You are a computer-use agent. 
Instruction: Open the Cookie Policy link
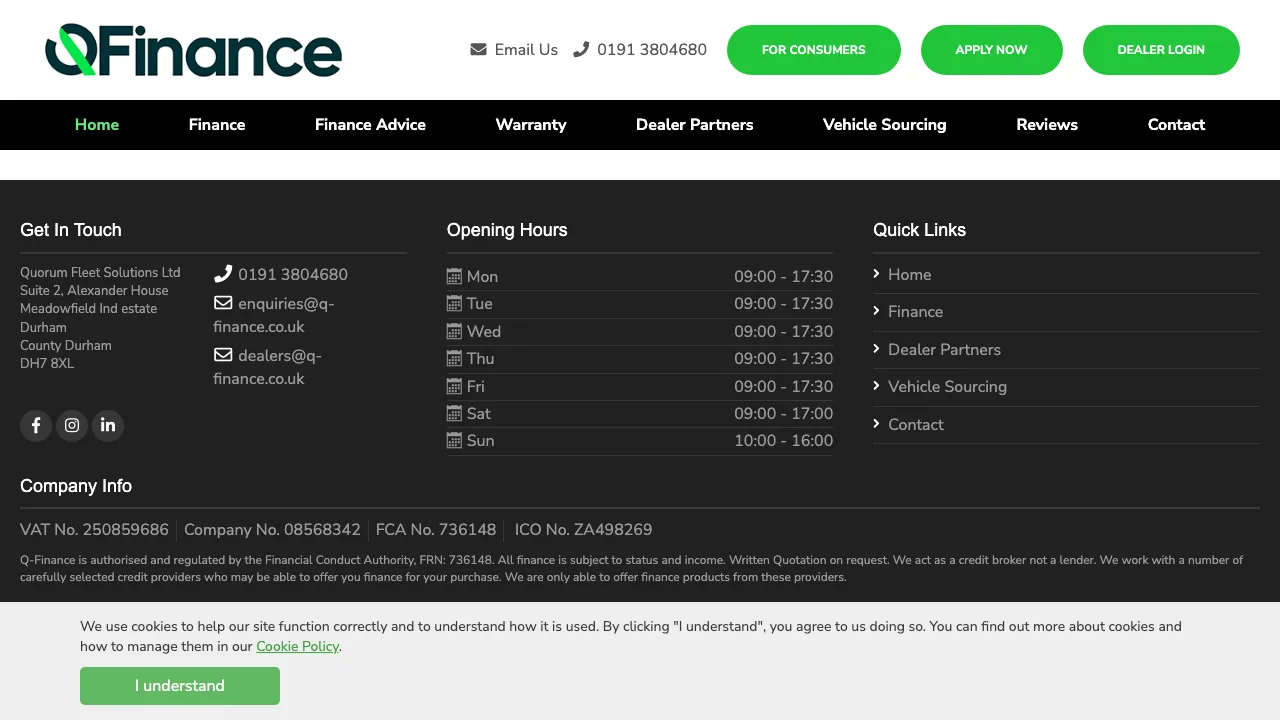tap(297, 646)
